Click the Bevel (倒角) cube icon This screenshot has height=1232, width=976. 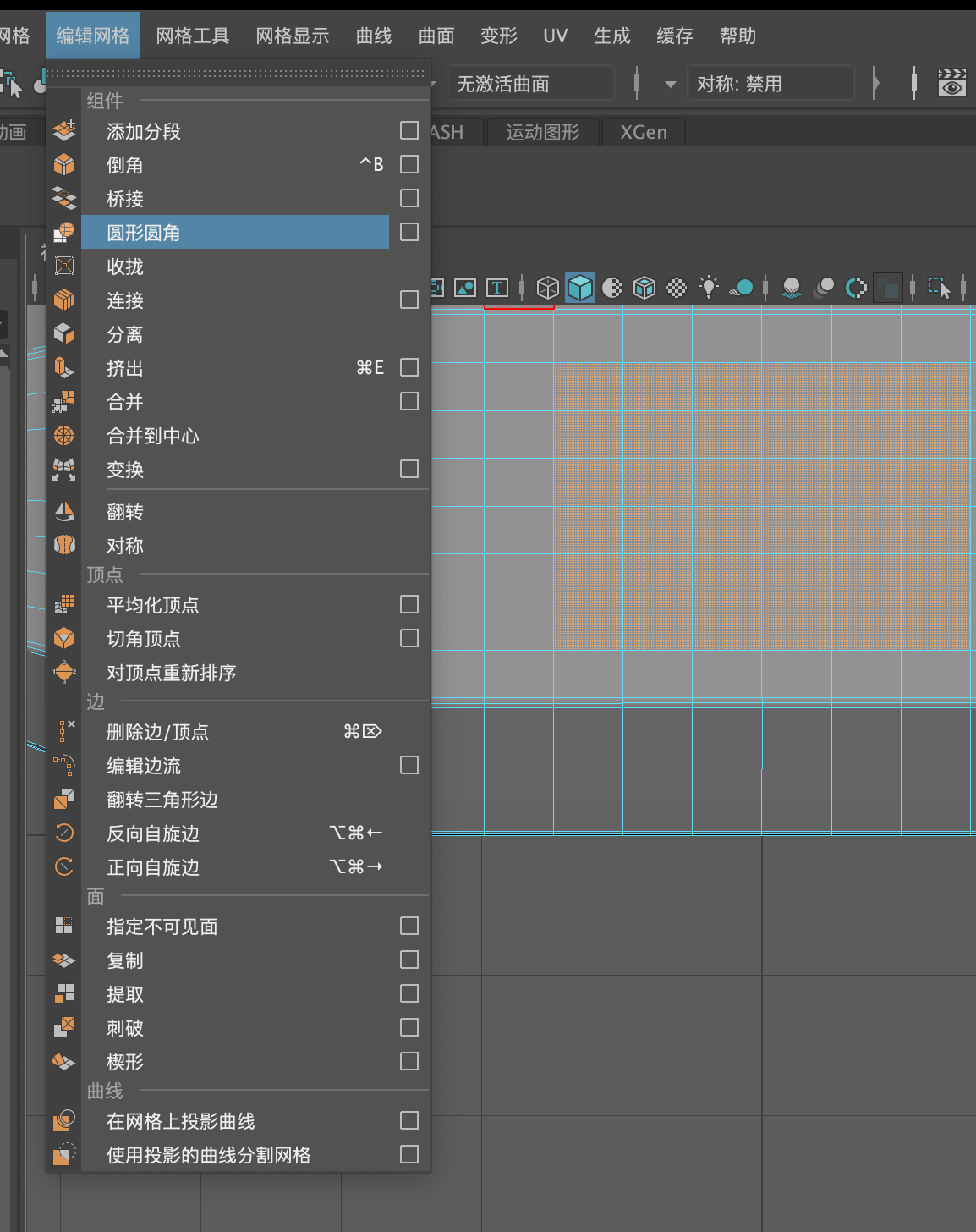pyautogui.click(x=64, y=164)
